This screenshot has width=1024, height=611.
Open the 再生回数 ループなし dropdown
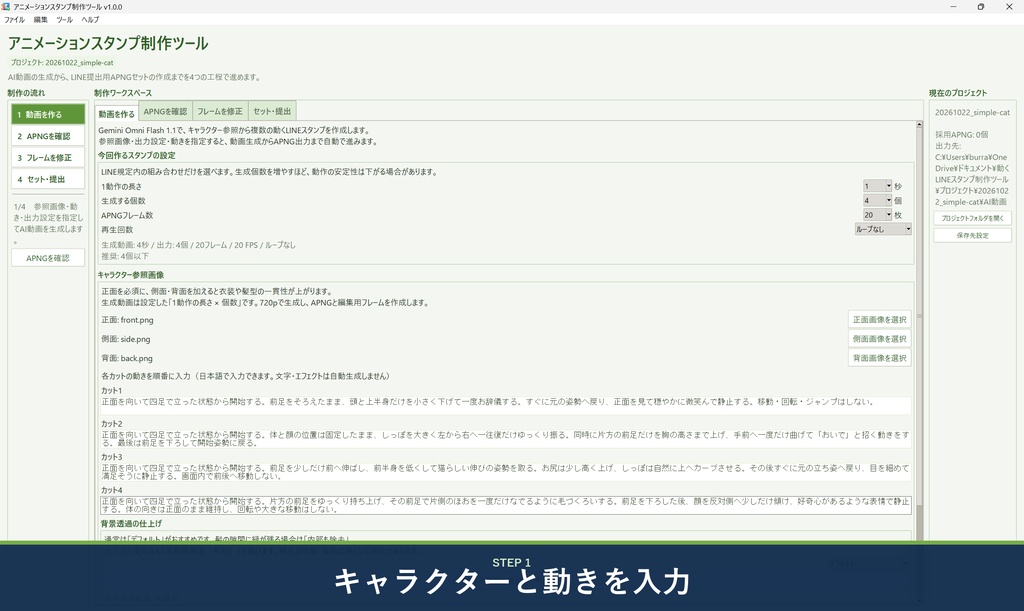(x=883, y=229)
